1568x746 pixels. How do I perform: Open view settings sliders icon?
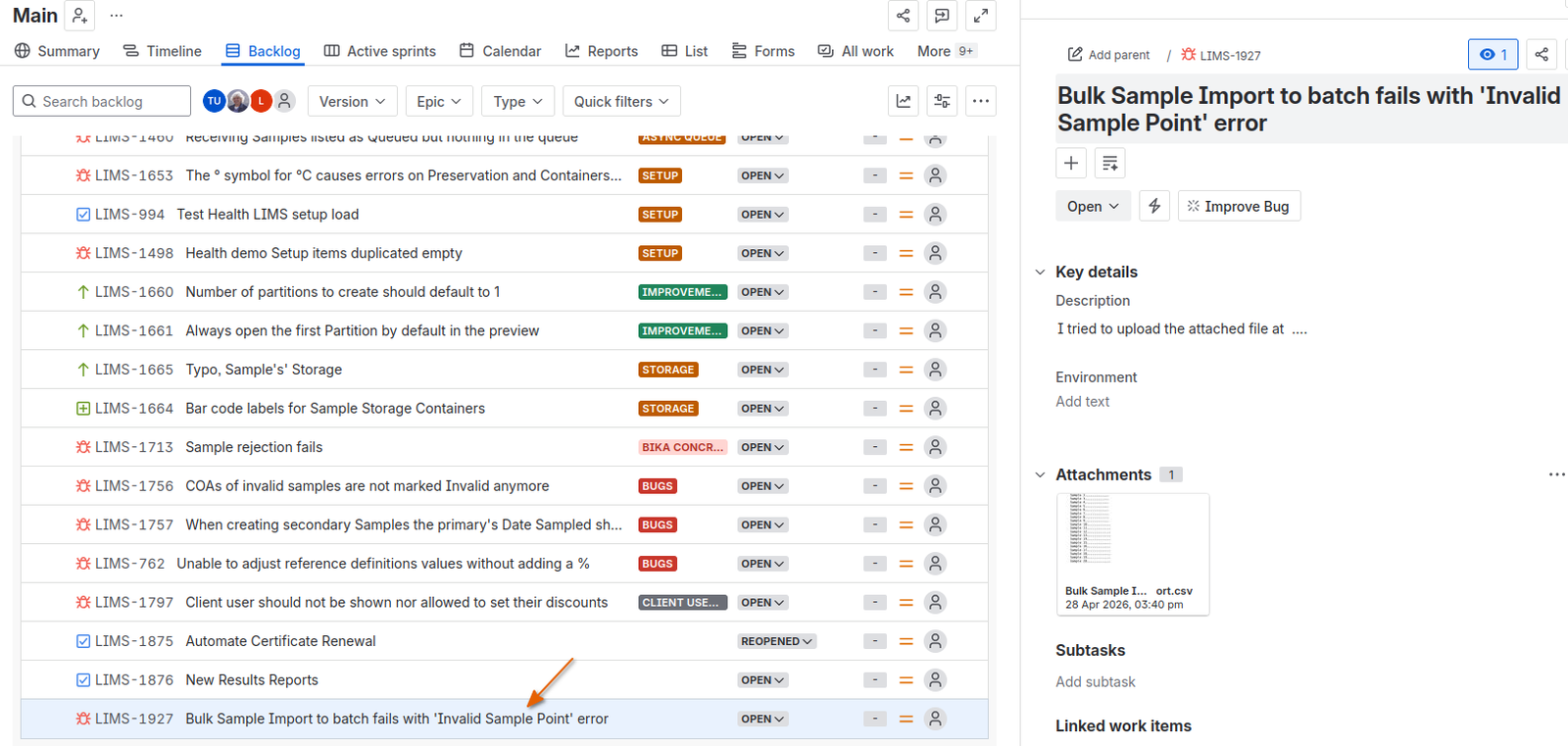942,101
